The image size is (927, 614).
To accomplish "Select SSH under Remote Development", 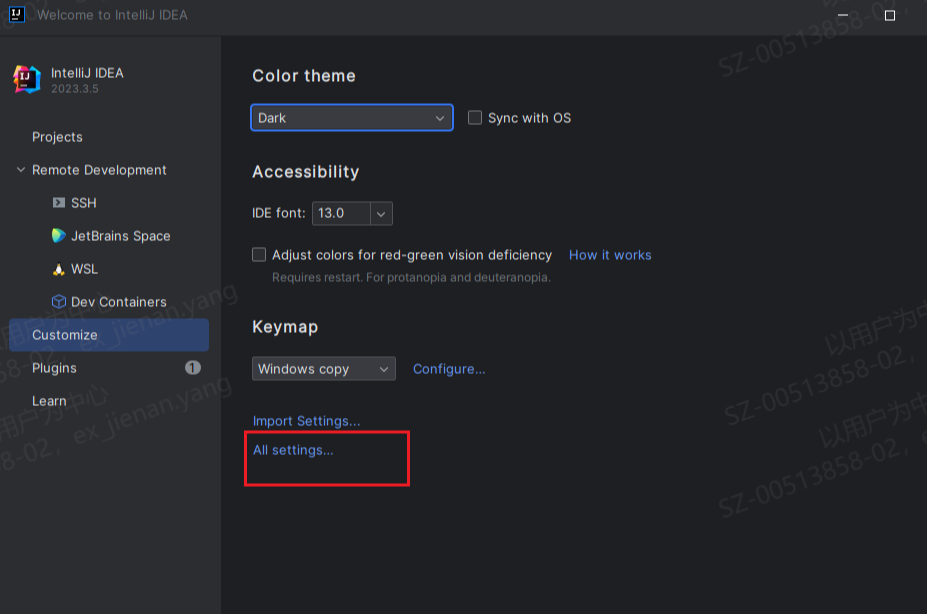I will click(x=83, y=203).
